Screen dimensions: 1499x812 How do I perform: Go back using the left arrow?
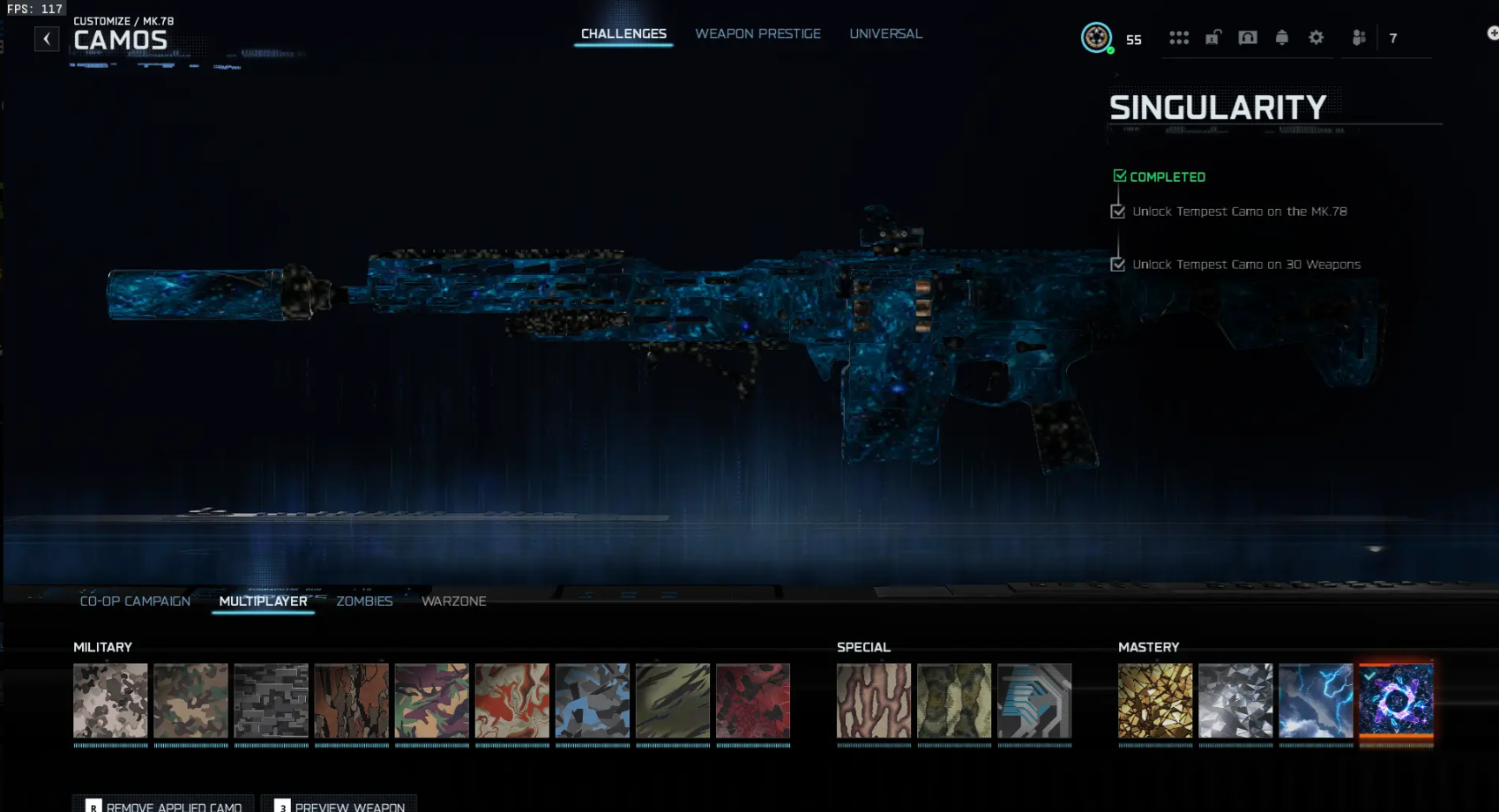47,39
